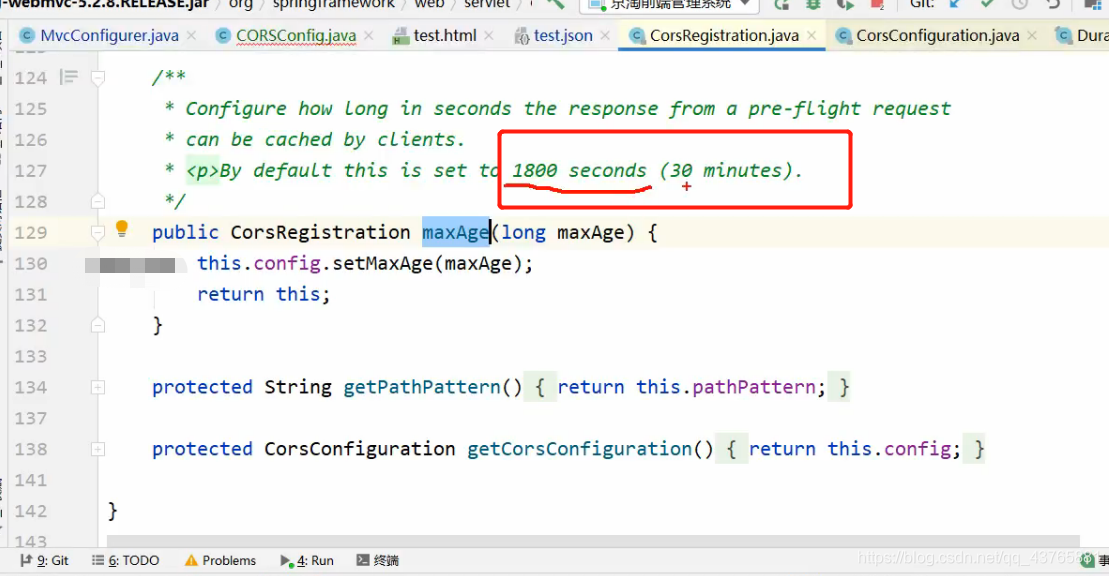Click the Git commit green checkmark icon
Screen dimensions: 1109x576
tap(987, 4)
